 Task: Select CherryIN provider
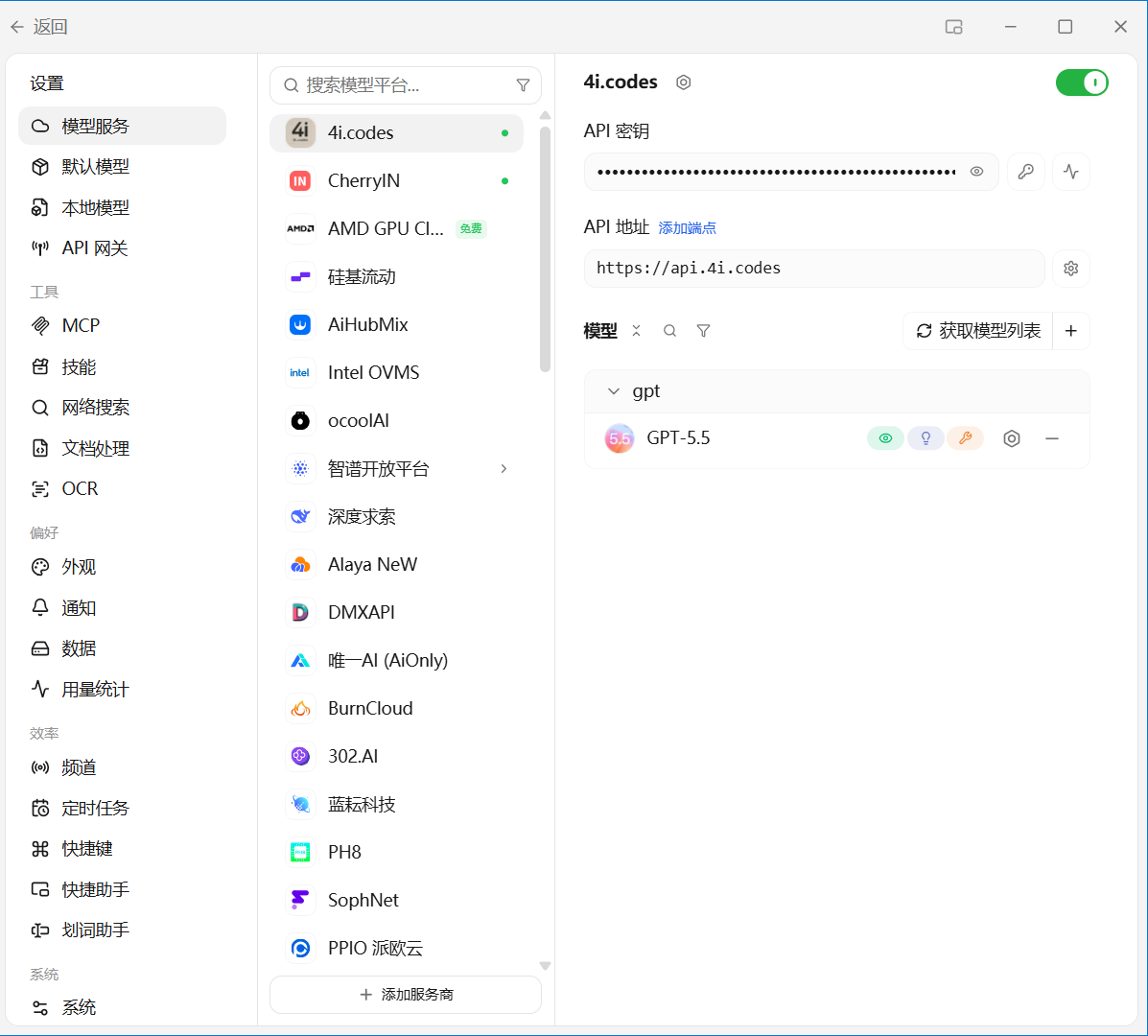[396, 181]
